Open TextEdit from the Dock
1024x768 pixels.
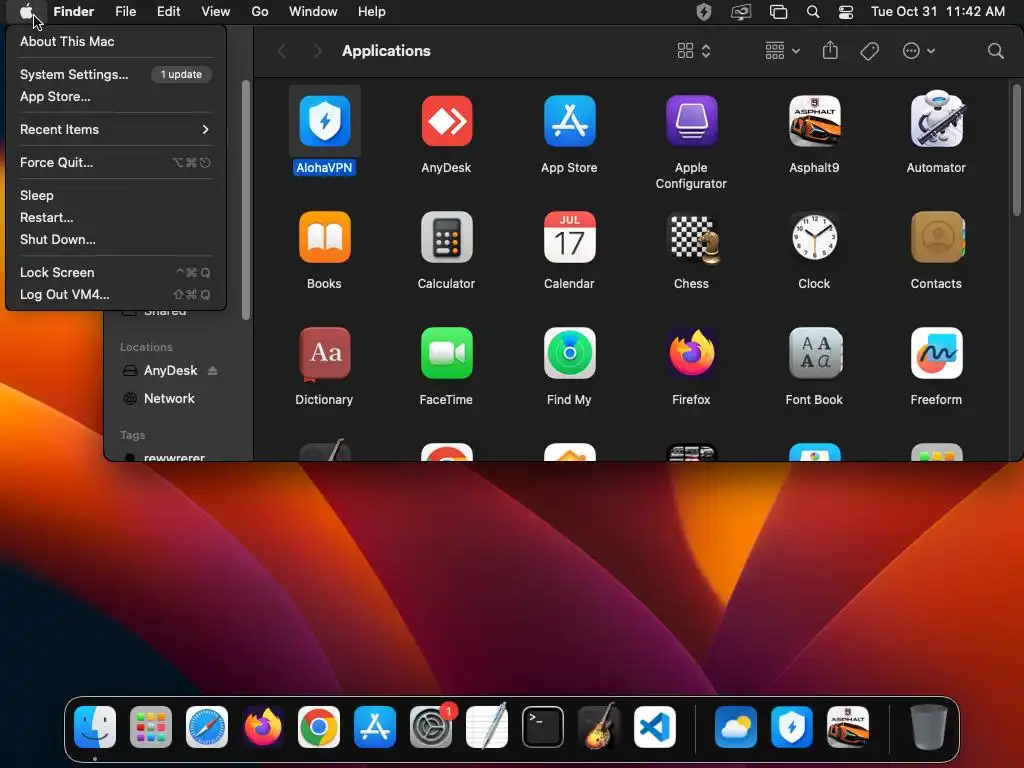pyautogui.click(x=487, y=727)
